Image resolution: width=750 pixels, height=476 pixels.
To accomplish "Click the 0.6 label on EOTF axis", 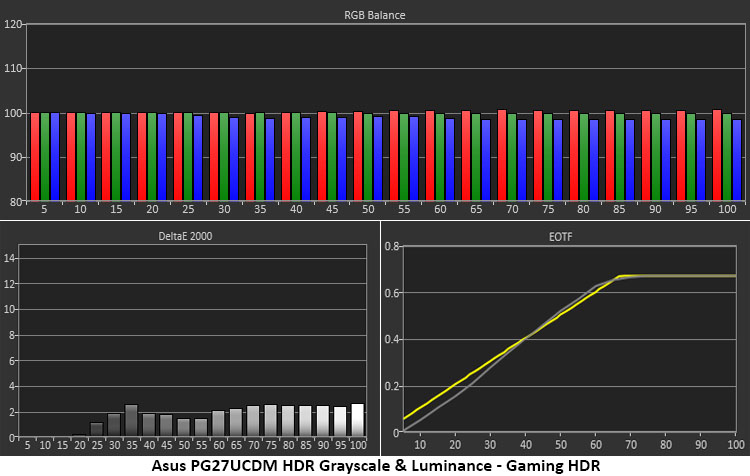I will click(392, 293).
